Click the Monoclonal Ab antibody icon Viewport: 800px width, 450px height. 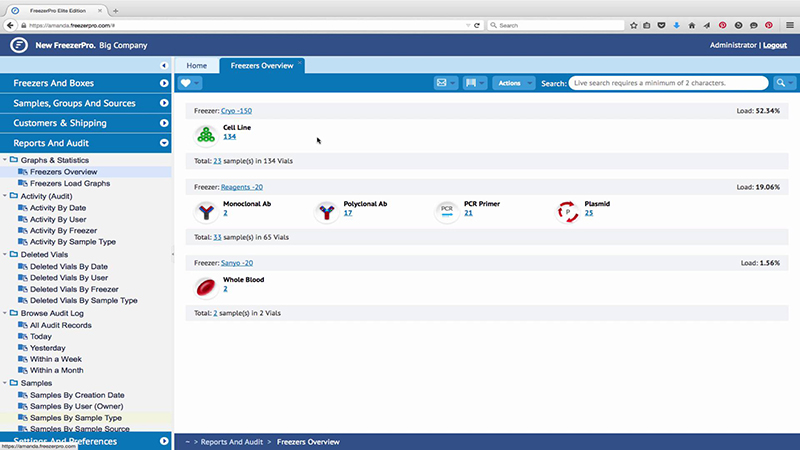[x=206, y=211]
